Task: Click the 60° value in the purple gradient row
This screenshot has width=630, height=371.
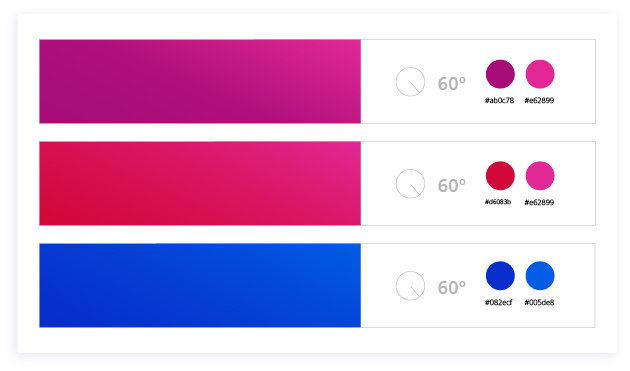Action: click(452, 84)
